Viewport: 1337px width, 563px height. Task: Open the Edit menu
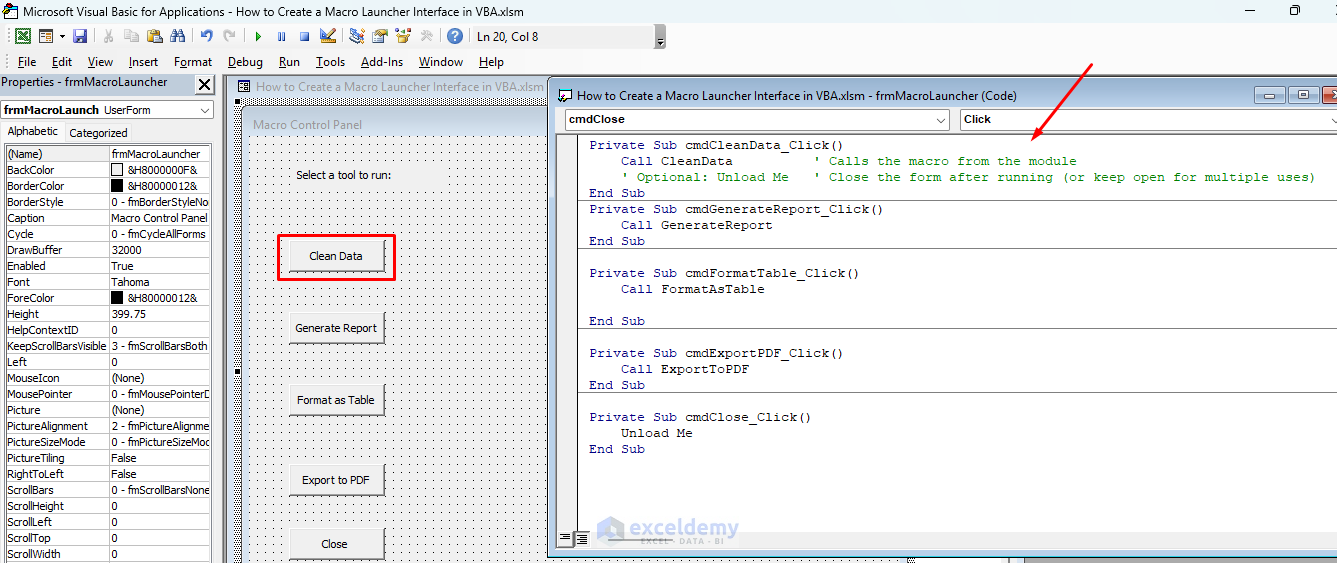(62, 62)
